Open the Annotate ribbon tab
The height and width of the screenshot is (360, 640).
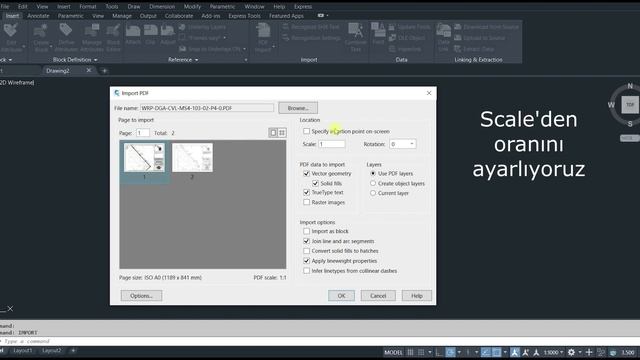38,16
